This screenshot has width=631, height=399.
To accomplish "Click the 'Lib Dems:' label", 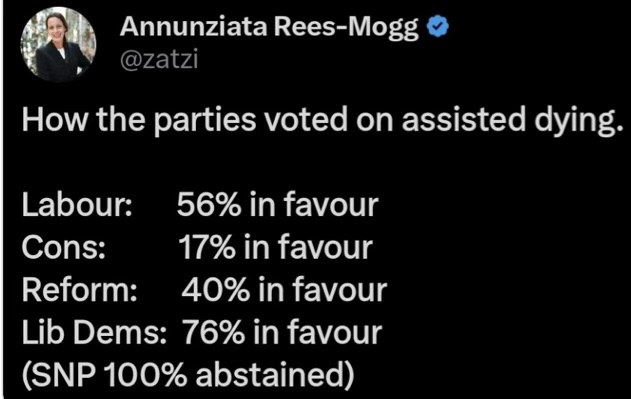I will (95, 333).
